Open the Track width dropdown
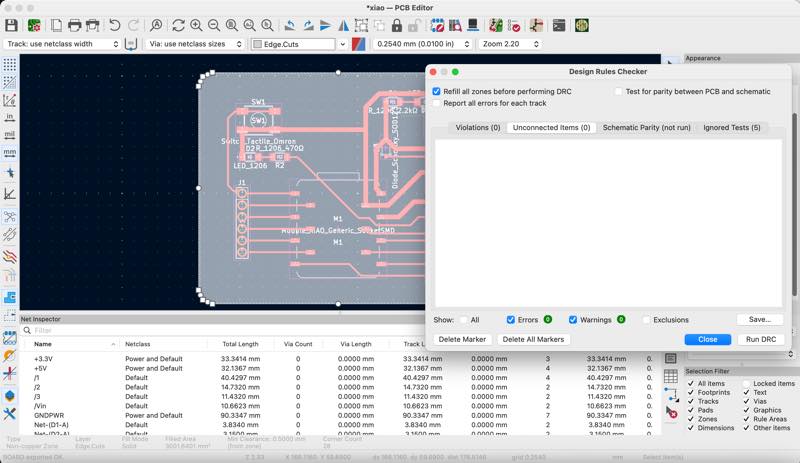 click(x=62, y=44)
